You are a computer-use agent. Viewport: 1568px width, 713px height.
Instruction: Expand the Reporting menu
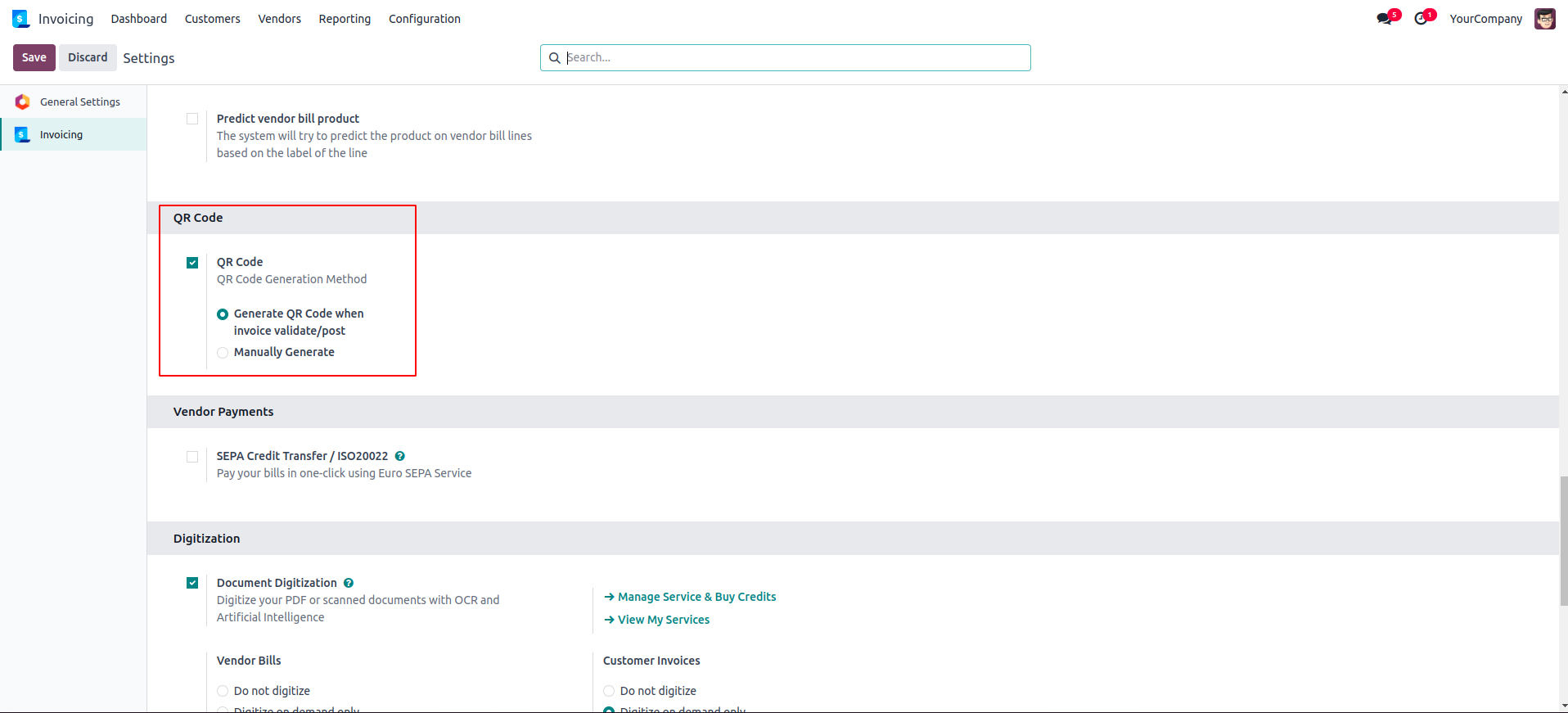pyautogui.click(x=345, y=19)
